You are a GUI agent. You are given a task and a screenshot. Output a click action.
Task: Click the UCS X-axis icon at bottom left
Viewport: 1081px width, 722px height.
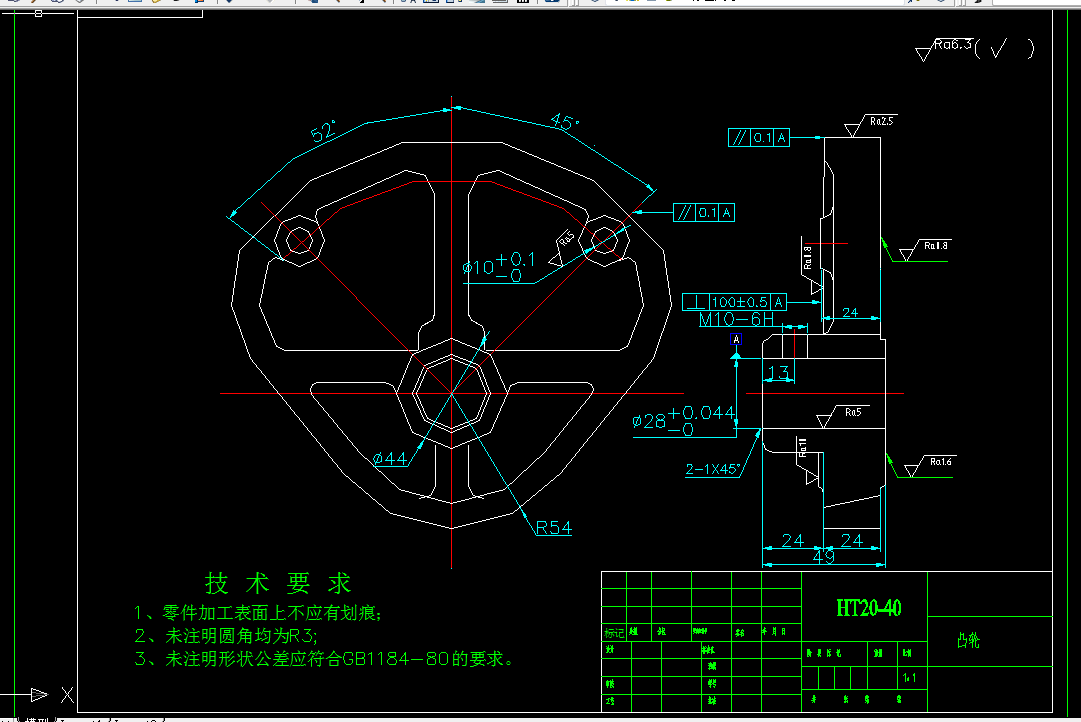[40, 693]
